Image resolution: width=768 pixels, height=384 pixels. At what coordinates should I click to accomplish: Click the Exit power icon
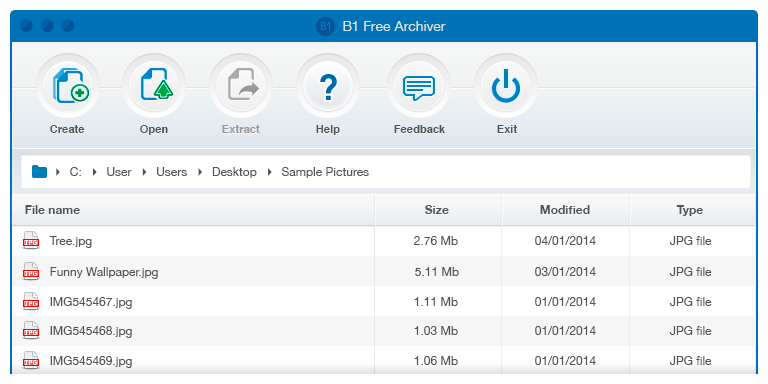click(506, 86)
